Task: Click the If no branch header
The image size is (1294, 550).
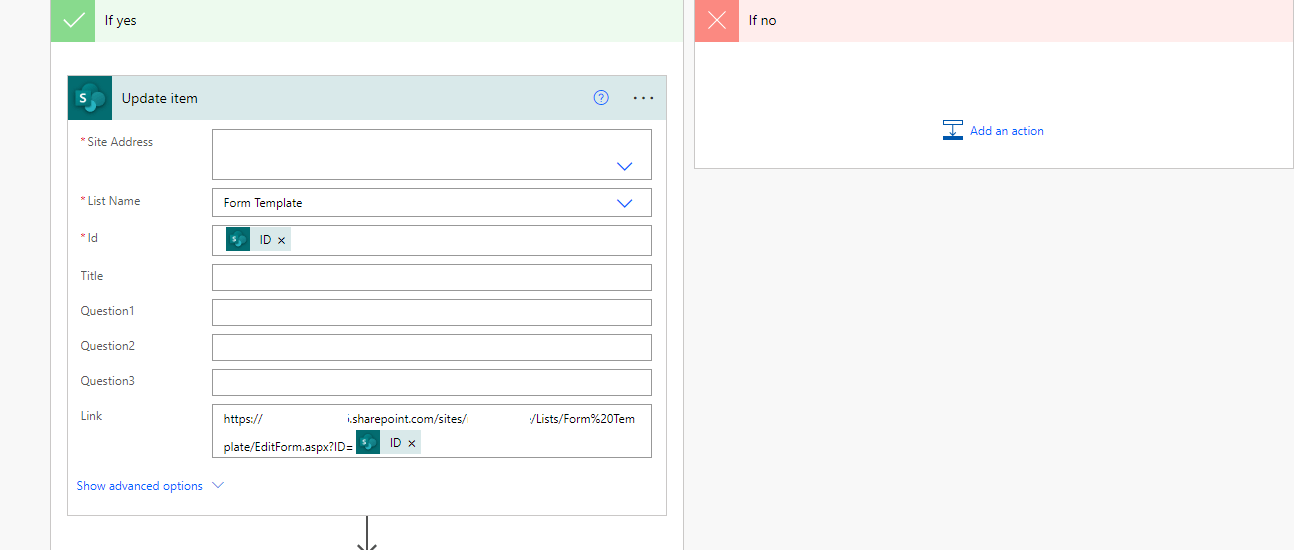Action: tap(994, 20)
